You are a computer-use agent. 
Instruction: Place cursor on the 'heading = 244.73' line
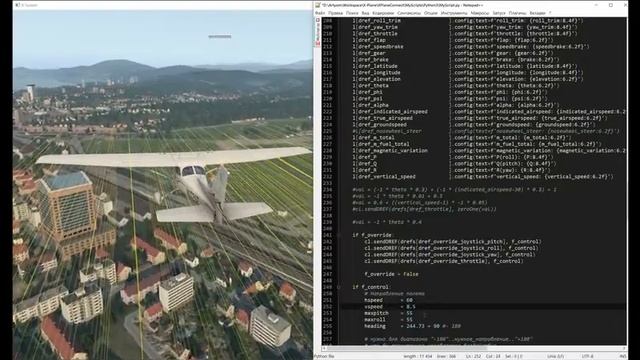(x=413, y=326)
